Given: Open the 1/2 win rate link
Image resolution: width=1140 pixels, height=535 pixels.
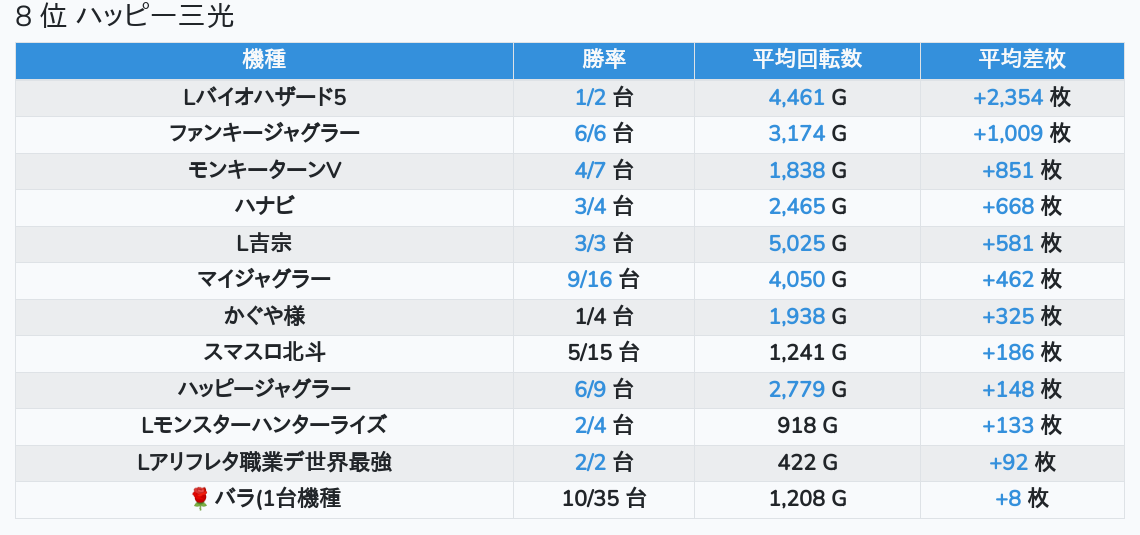Looking at the screenshot, I should coord(590,97).
